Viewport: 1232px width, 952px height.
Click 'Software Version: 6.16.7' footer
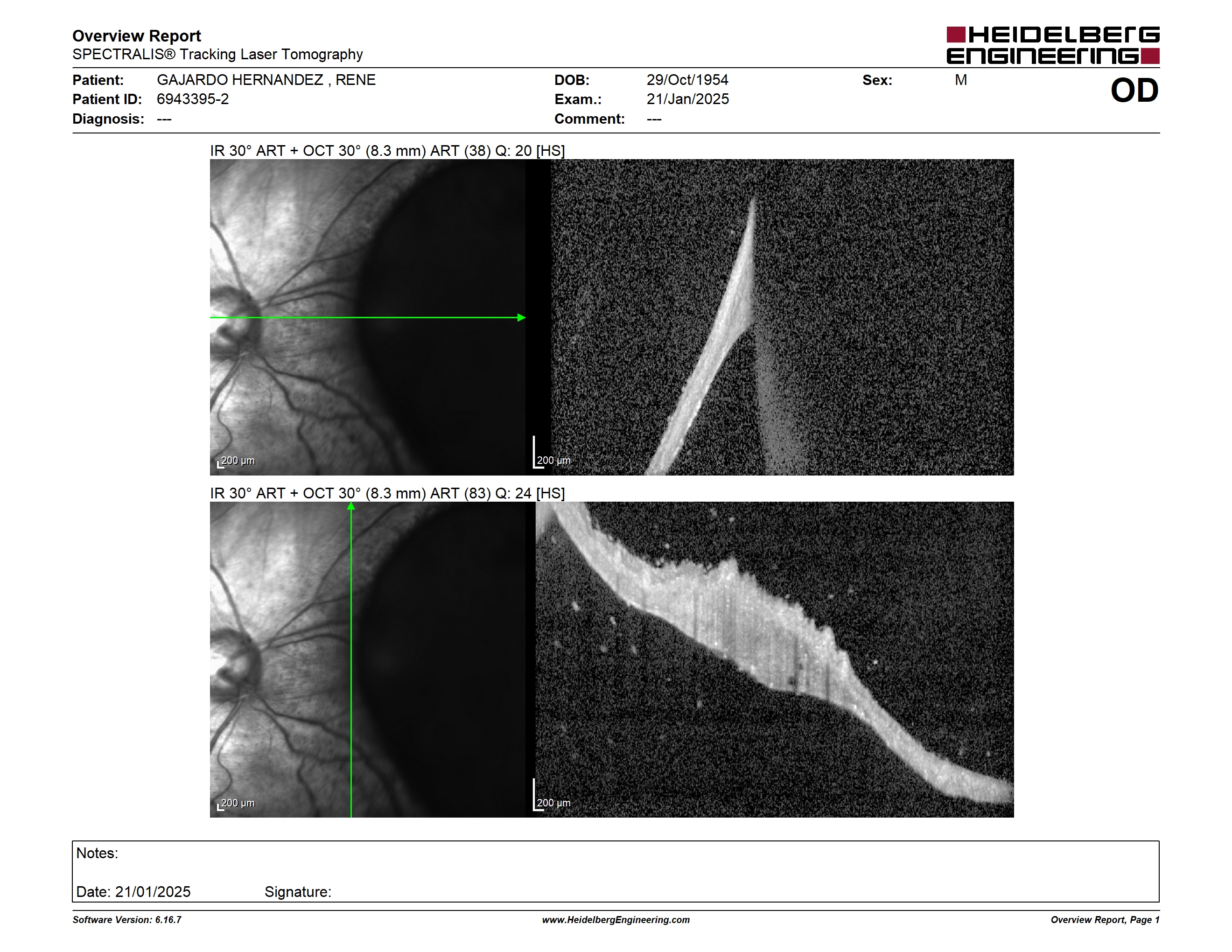tap(127, 920)
